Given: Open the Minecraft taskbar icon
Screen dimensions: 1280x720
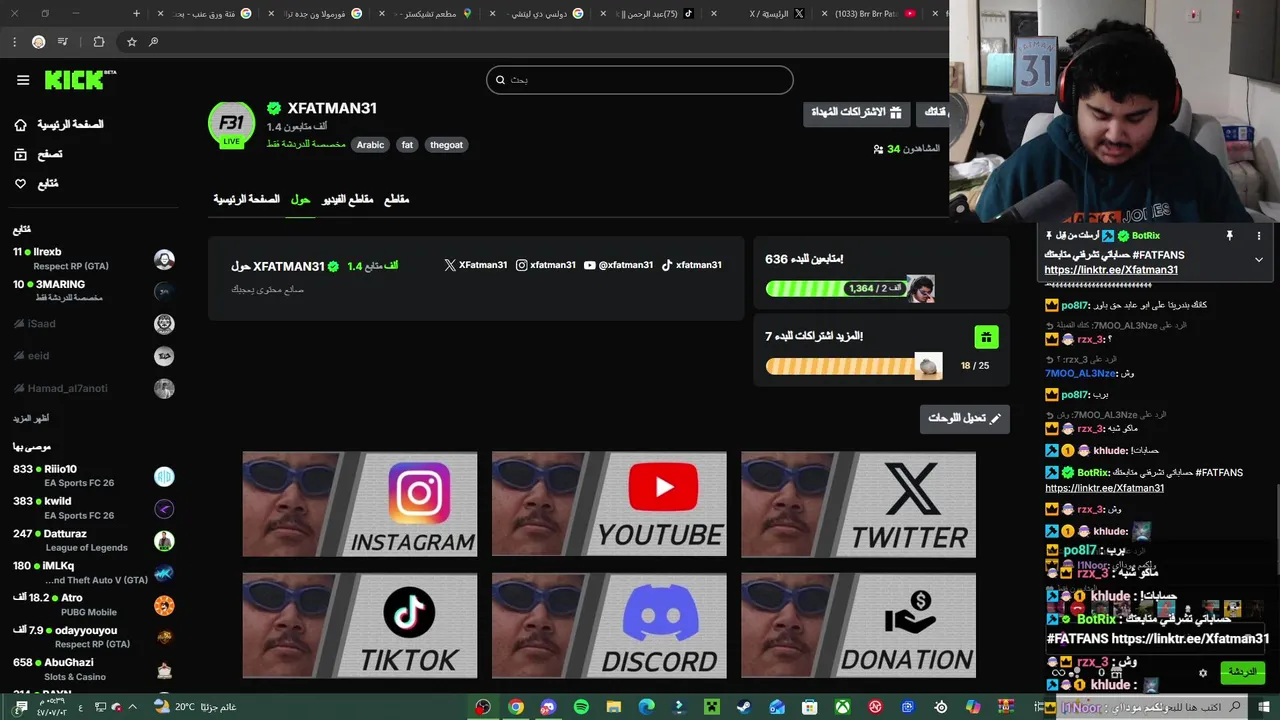Looking at the screenshot, I should point(711,707).
